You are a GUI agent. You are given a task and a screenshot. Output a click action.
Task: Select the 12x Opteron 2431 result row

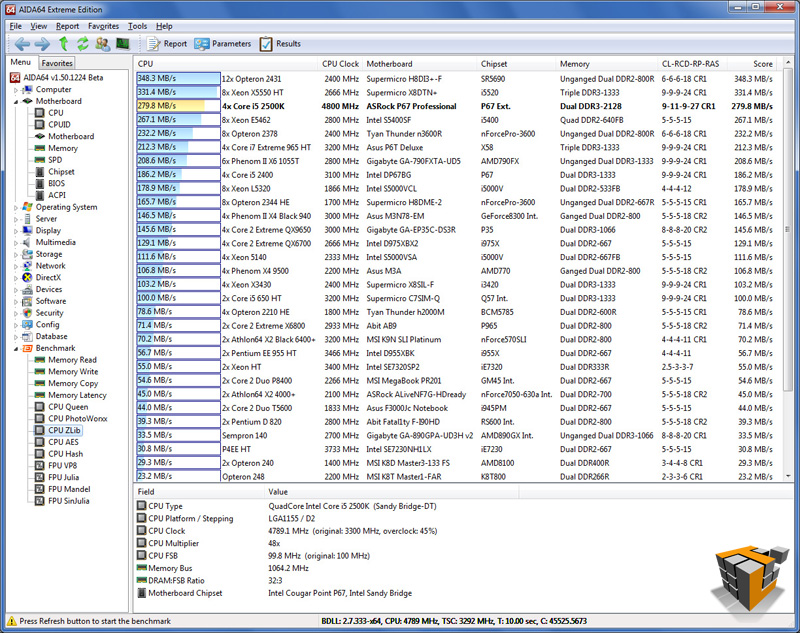pos(457,79)
